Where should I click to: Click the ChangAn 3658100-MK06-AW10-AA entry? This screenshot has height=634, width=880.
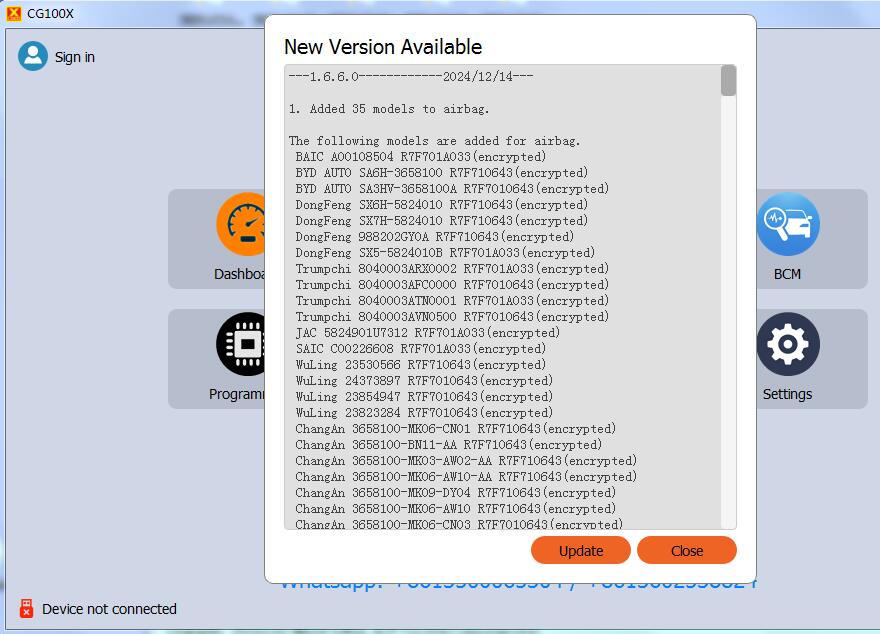(x=466, y=476)
